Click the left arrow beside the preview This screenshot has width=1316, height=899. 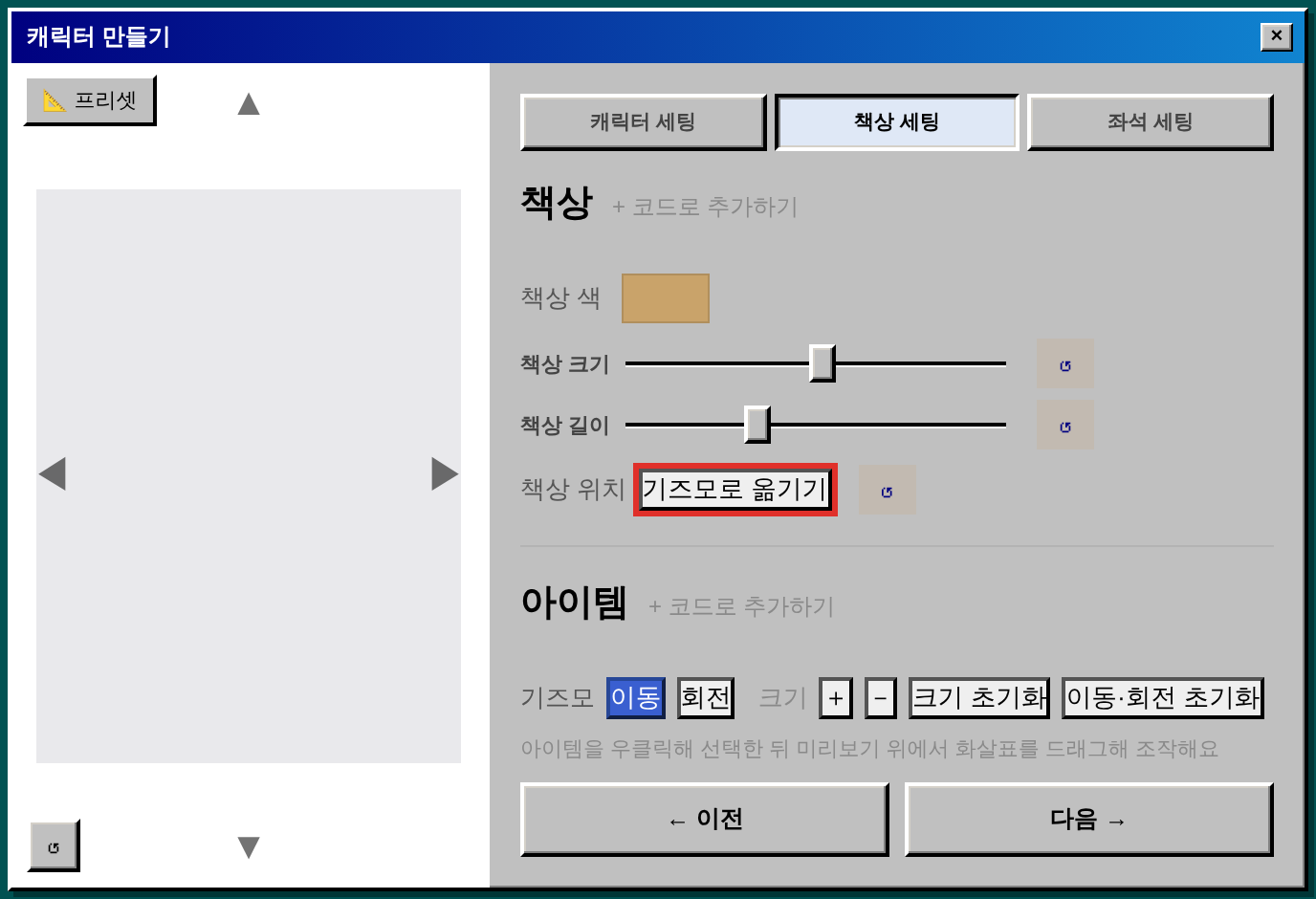[53, 473]
